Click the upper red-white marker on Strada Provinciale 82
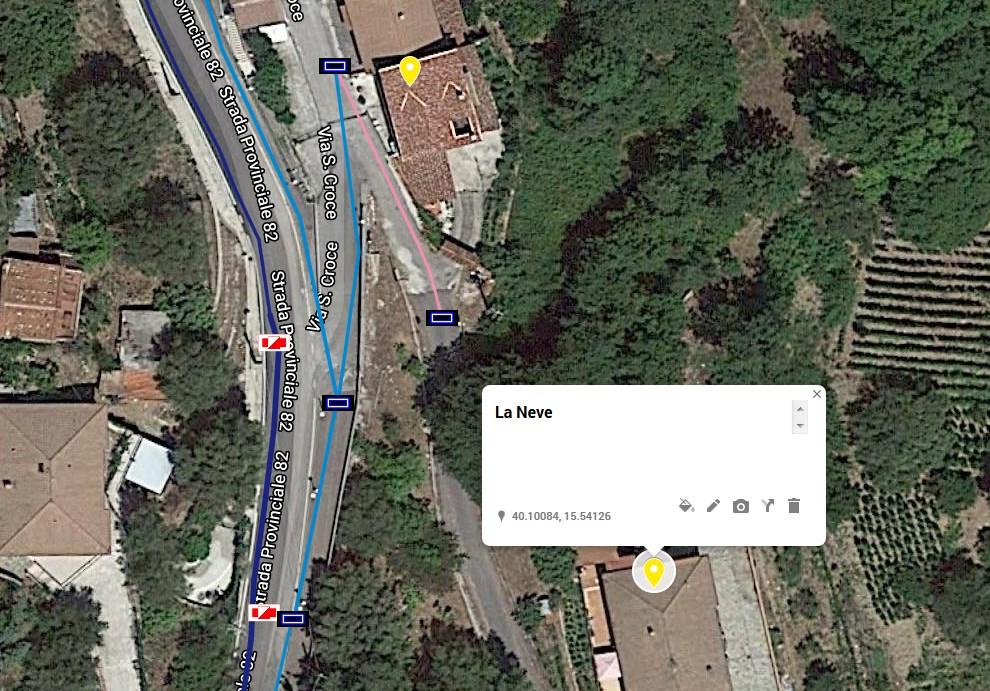 point(275,343)
